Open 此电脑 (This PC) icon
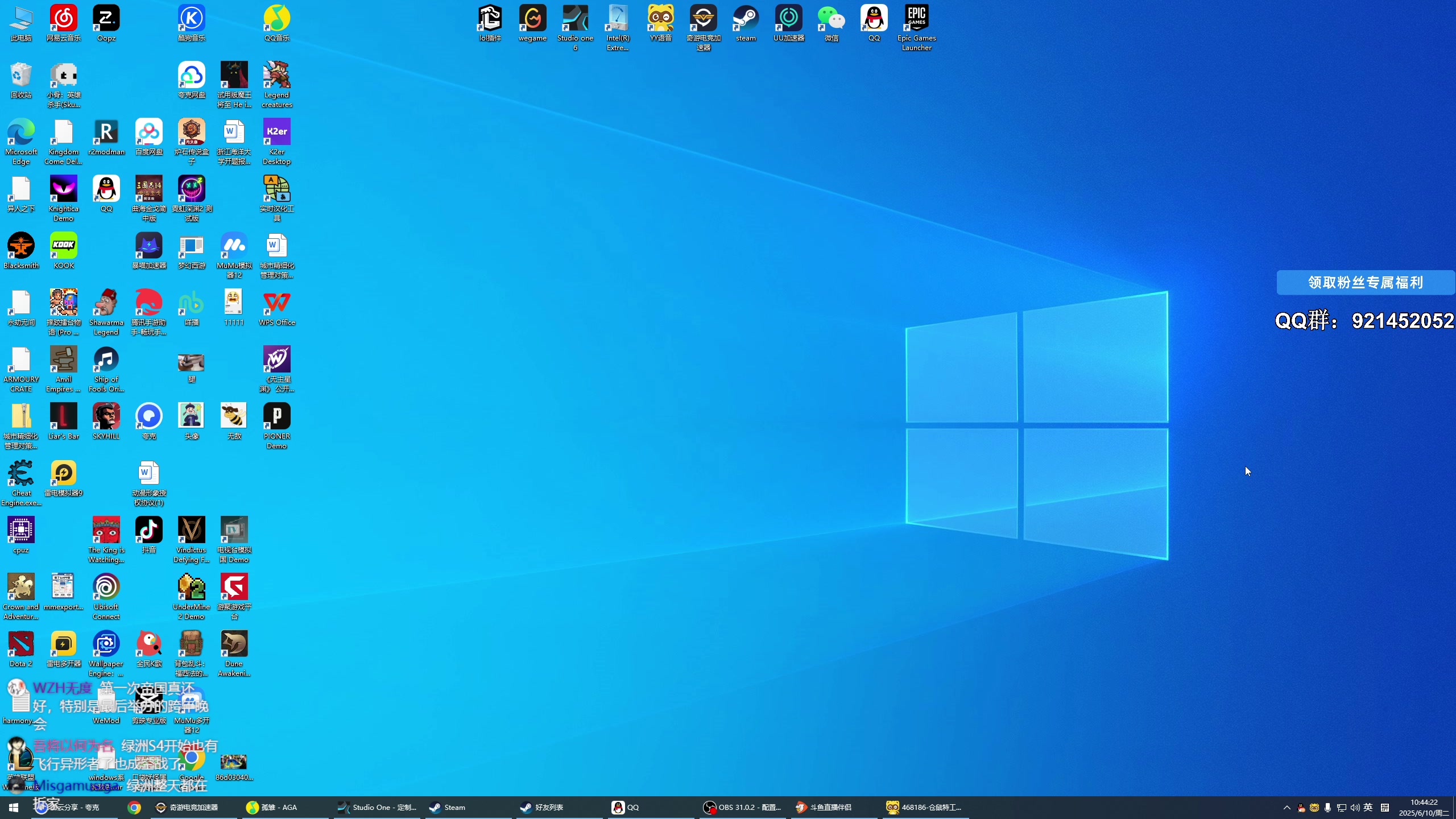 coord(21,24)
